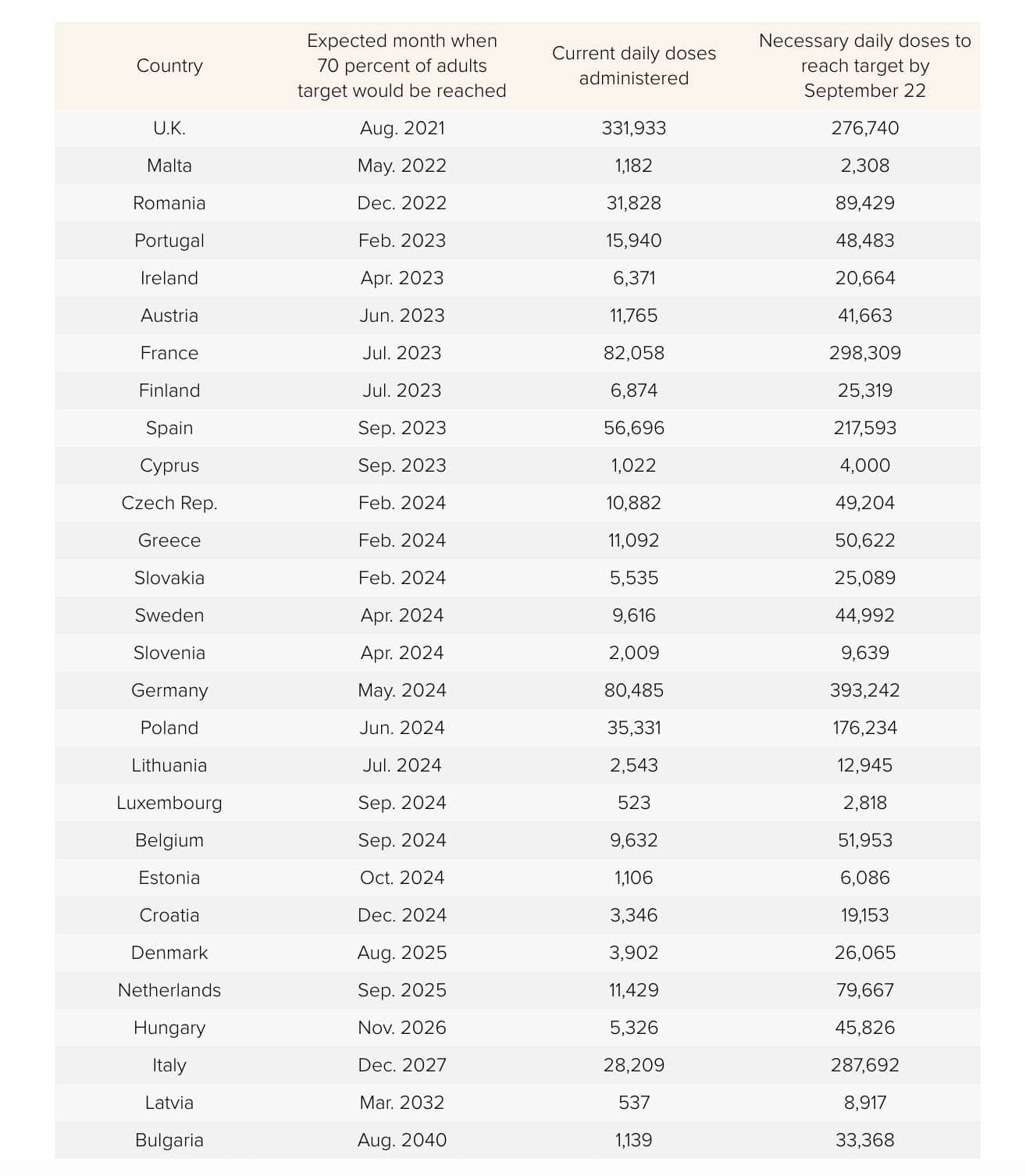Screen dimensions: 1026x1176
Task: Click Germany's necessary doses value 393,242
Action: click(x=864, y=690)
